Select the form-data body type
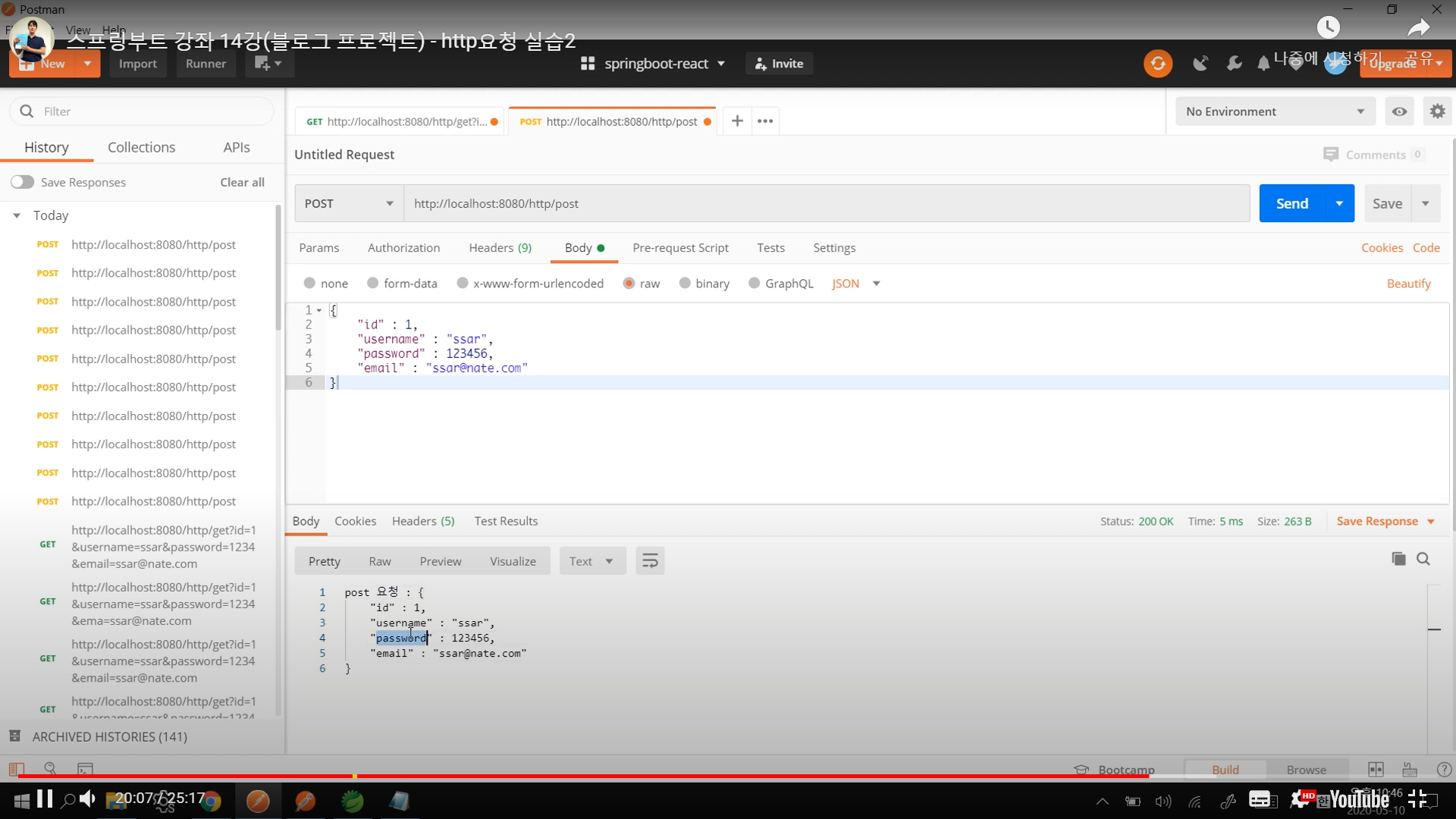This screenshot has width=1456, height=819. 372,283
